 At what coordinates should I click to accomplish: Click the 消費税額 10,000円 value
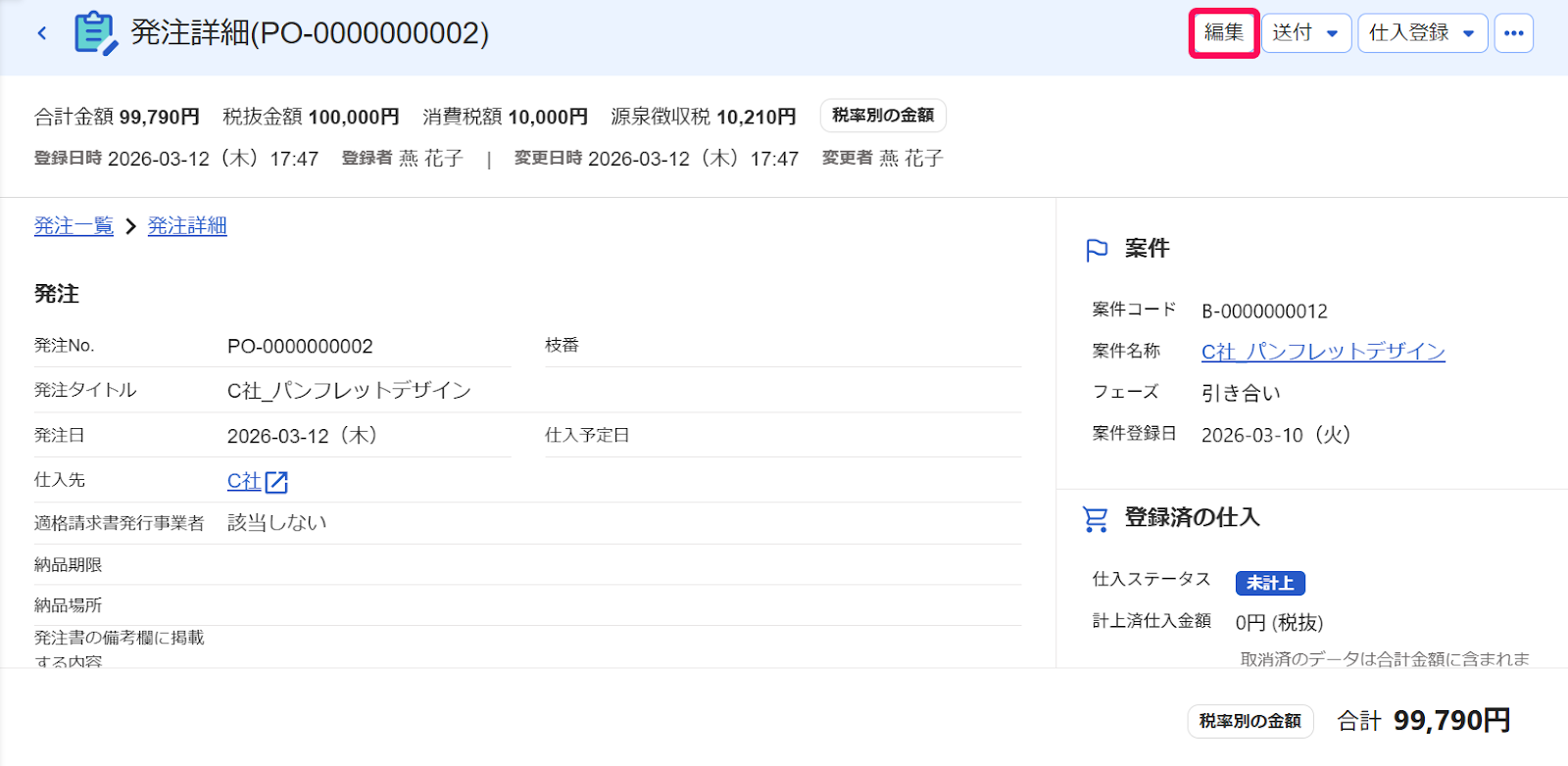click(506, 117)
